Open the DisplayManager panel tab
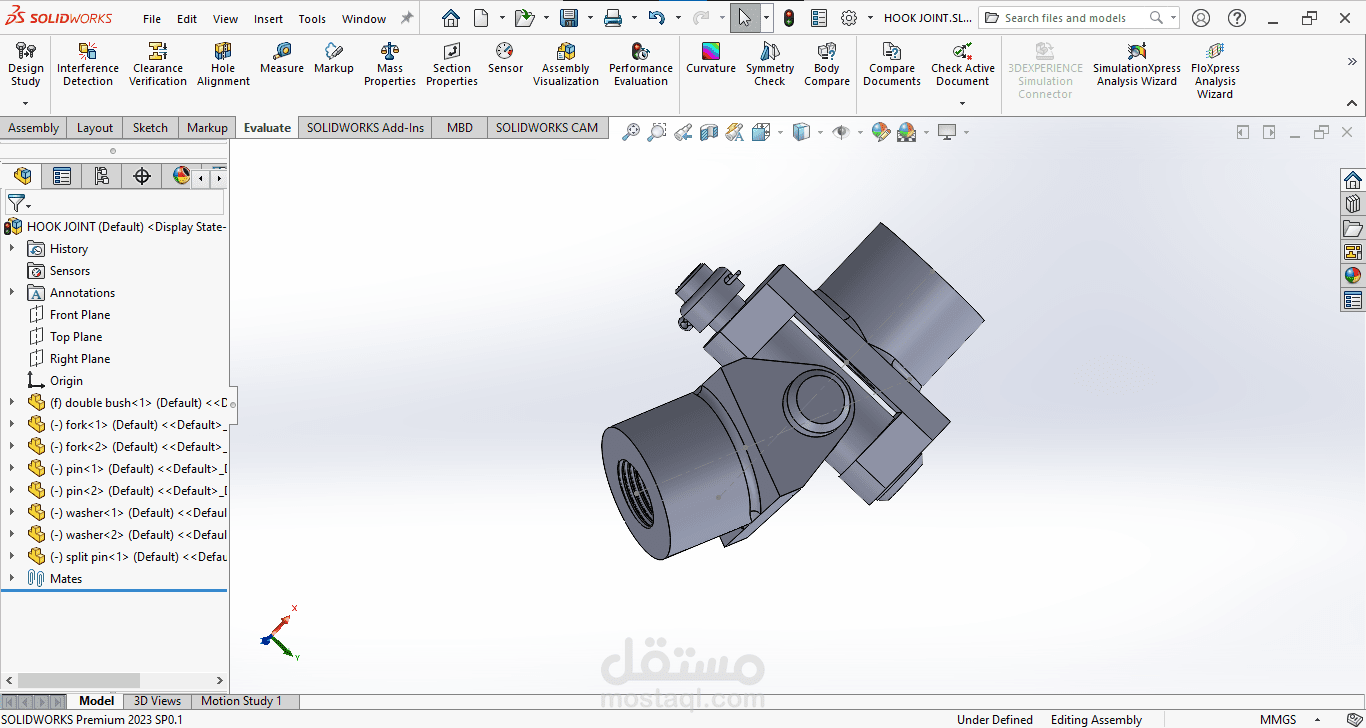Screen dimensions: 1366x728 181,176
